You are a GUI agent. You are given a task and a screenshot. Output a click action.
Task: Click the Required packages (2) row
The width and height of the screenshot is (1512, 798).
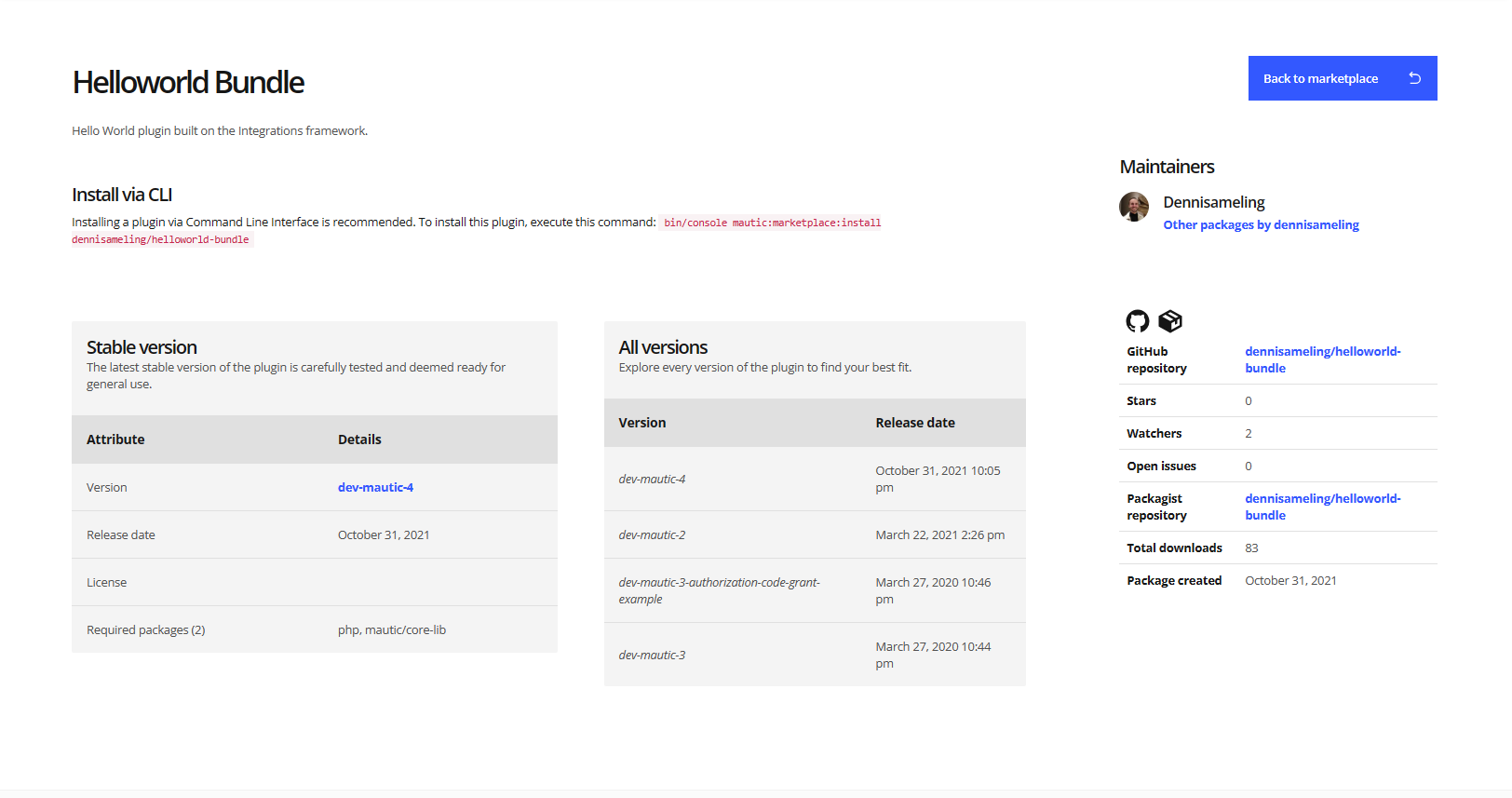(x=146, y=630)
